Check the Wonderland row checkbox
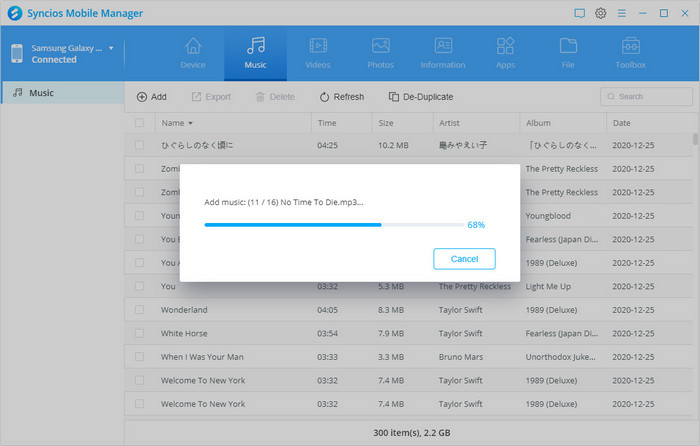Image resolution: width=700 pixels, height=446 pixels. (x=139, y=310)
